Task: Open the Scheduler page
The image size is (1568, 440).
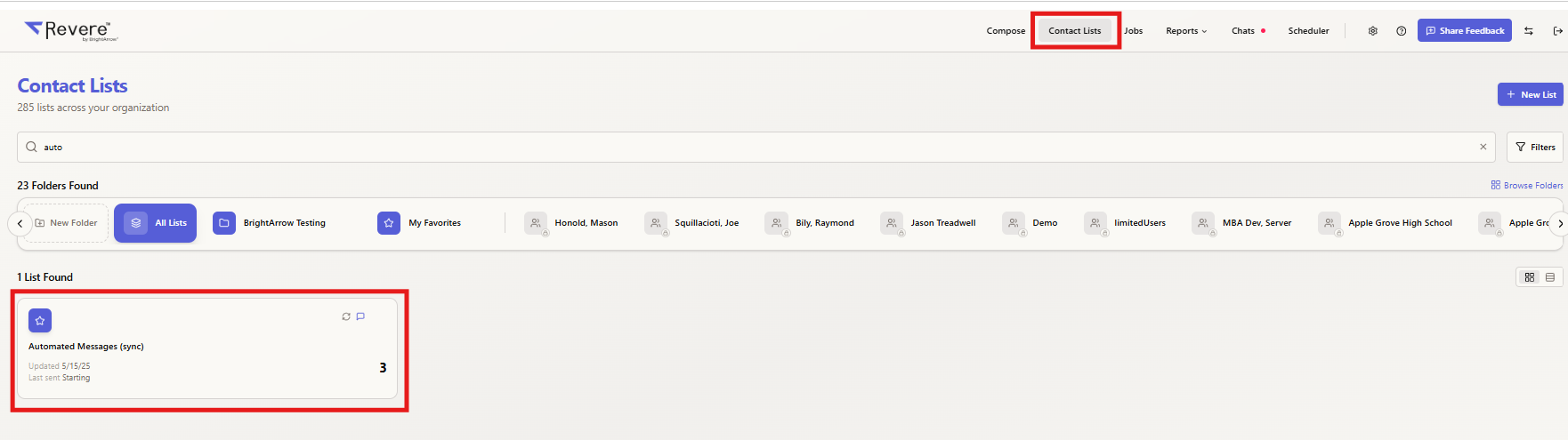Action: pyautogui.click(x=1308, y=31)
